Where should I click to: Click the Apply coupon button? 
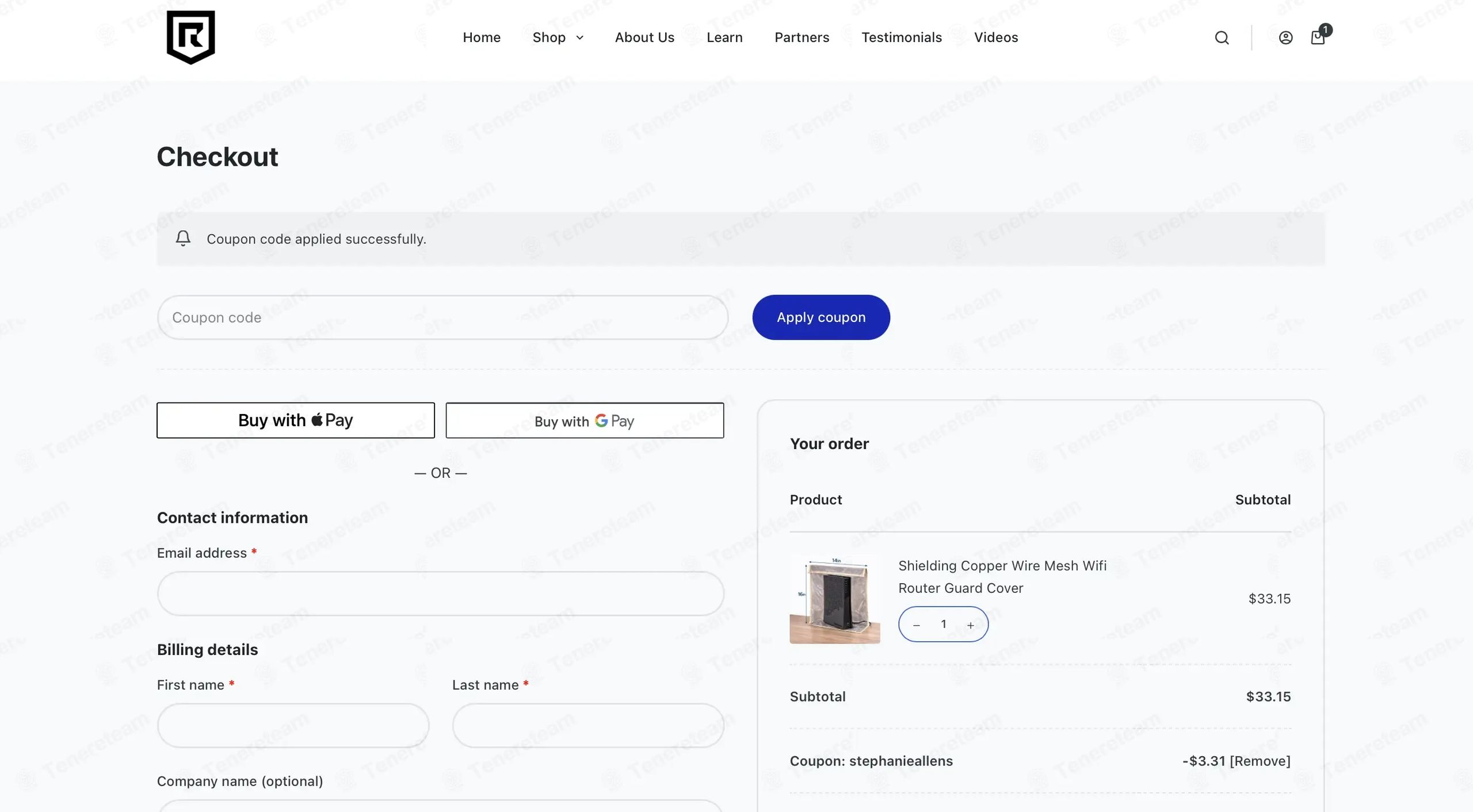pos(821,317)
